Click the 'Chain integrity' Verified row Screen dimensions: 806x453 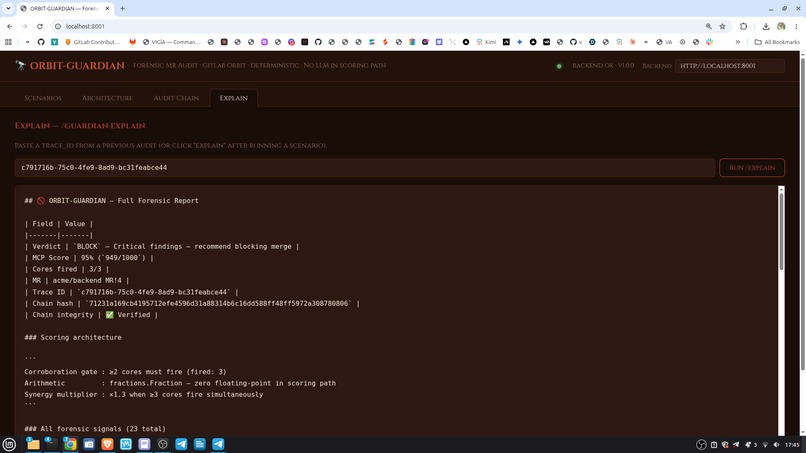click(x=91, y=315)
